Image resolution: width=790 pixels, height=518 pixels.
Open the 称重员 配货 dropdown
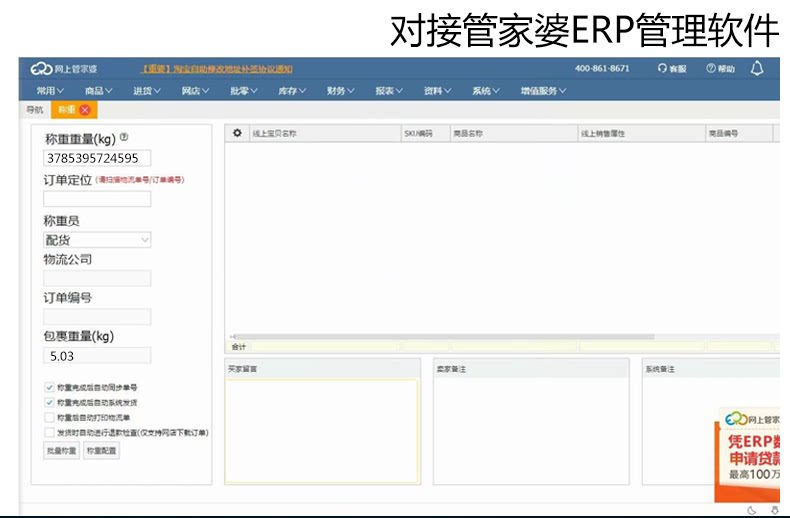(97, 240)
